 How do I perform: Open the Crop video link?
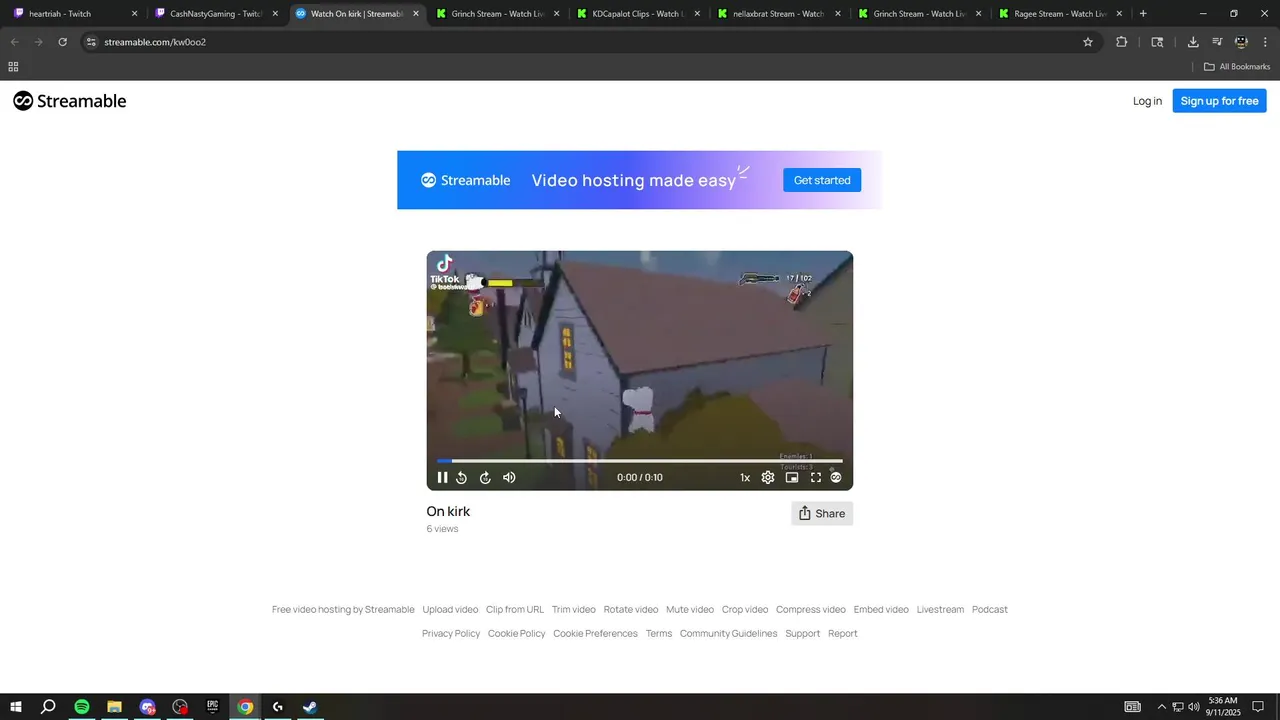point(745,610)
